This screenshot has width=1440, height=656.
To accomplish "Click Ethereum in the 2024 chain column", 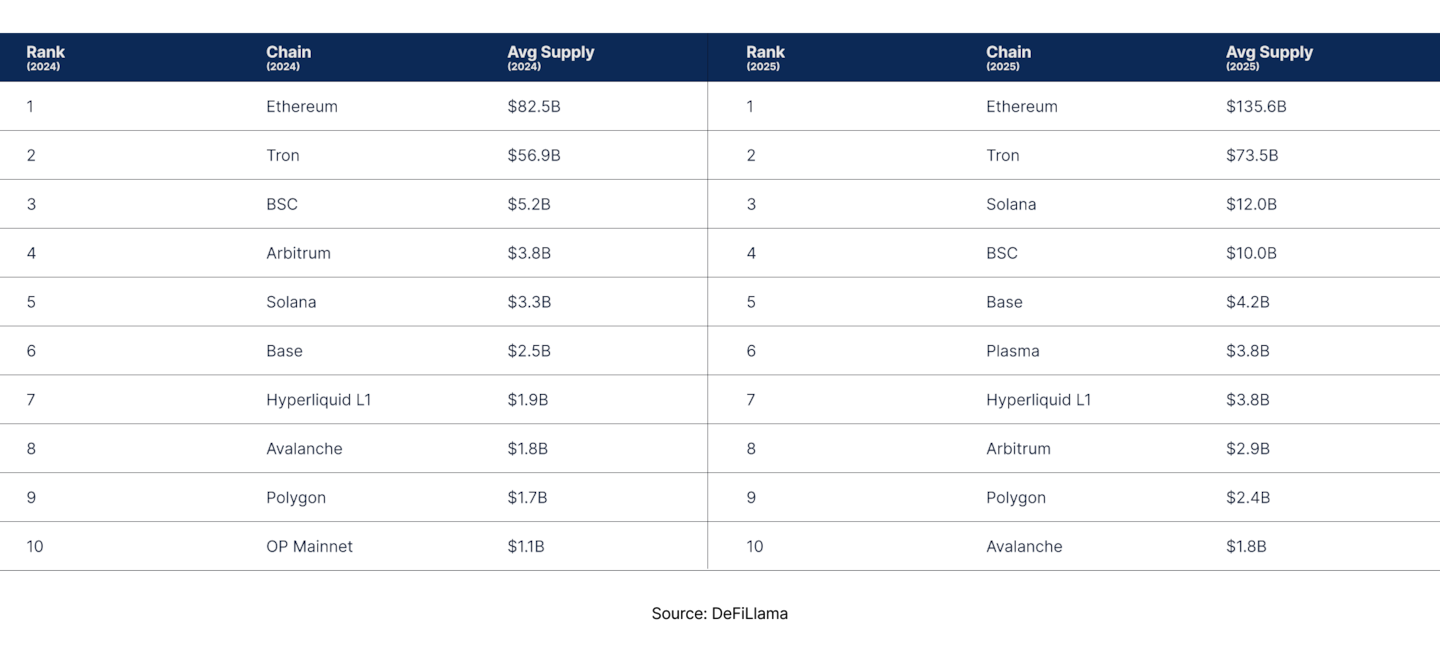I will point(301,107).
